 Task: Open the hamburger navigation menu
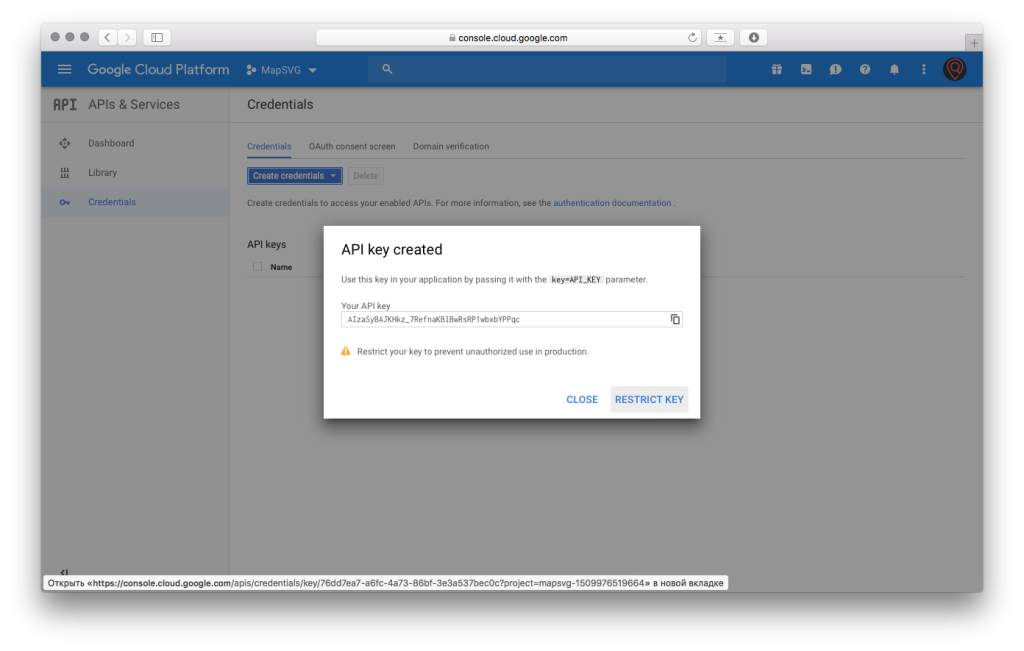click(x=65, y=70)
